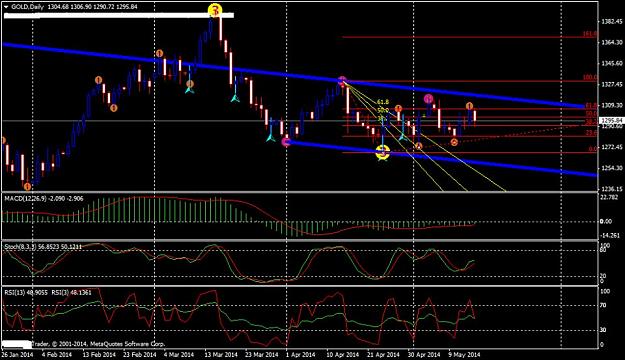Viewport: 625px width, 360px height.
Task: Click the Stoch(8,3,3) indicator label
Action: pos(20,247)
